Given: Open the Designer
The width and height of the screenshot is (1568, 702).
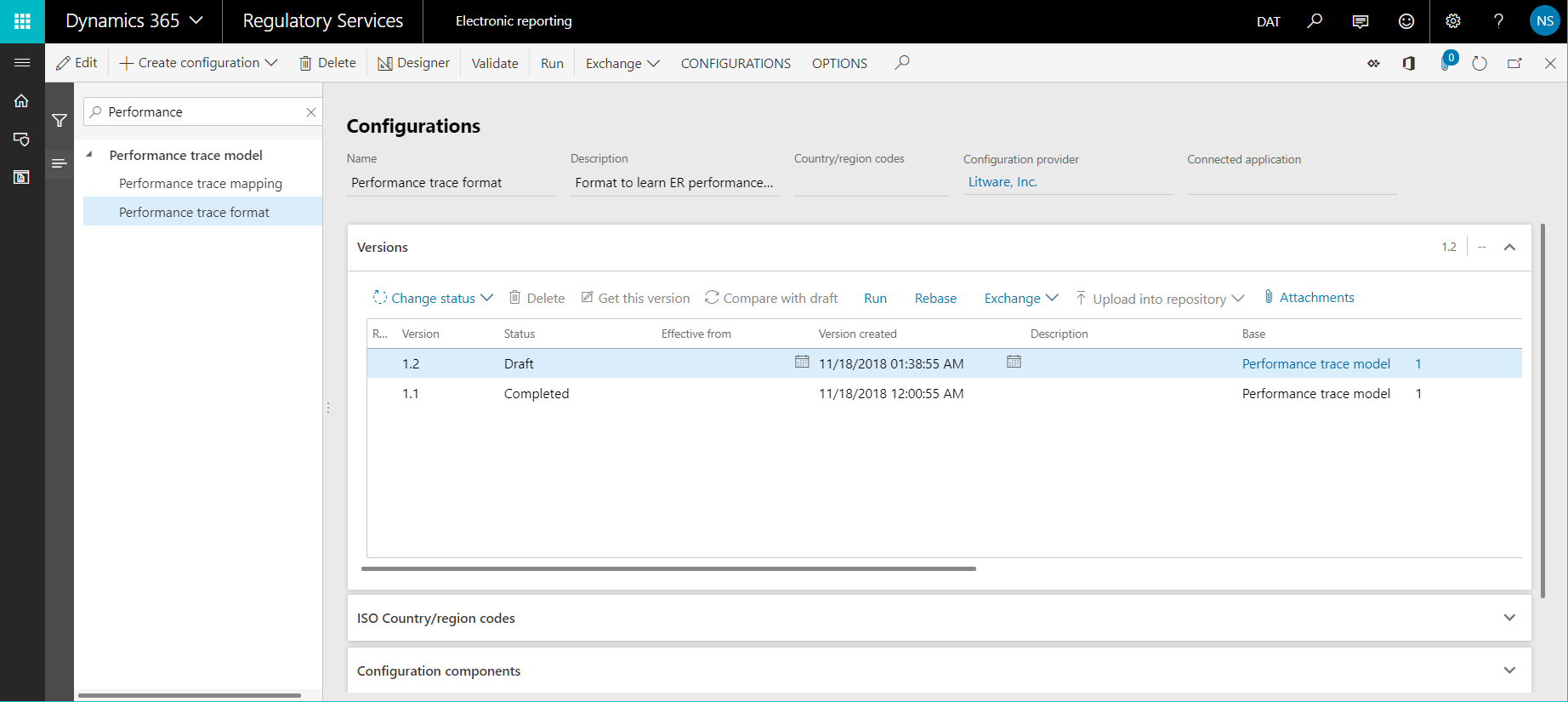Looking at the screenshot, I should (x=413, y=63).
